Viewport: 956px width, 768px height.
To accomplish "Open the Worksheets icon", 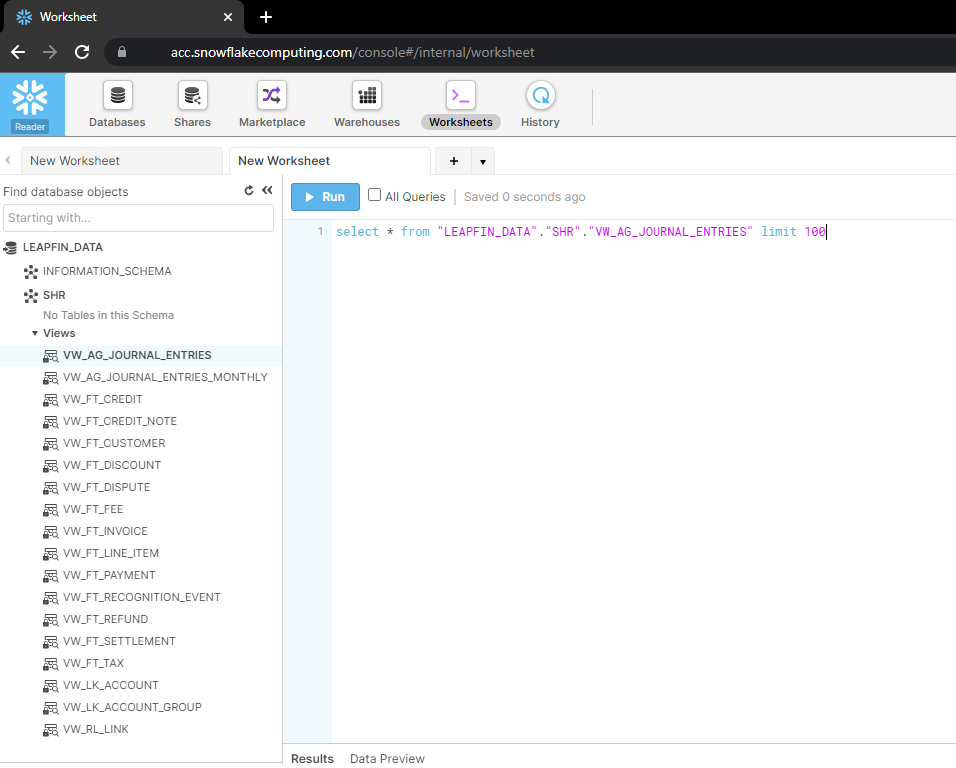I will coord(461,96).
